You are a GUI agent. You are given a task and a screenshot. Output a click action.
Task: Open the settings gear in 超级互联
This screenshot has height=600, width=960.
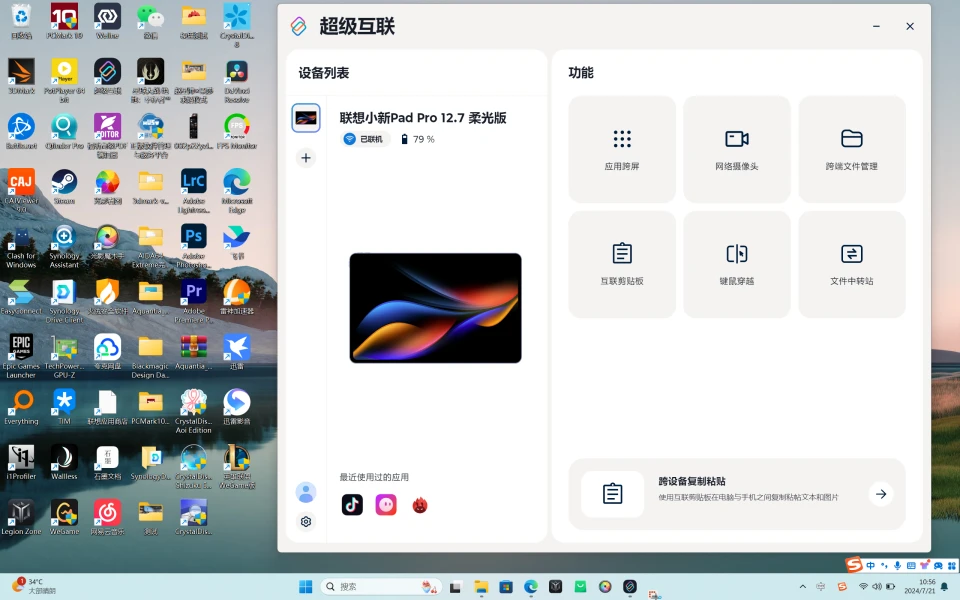(306, 521)
